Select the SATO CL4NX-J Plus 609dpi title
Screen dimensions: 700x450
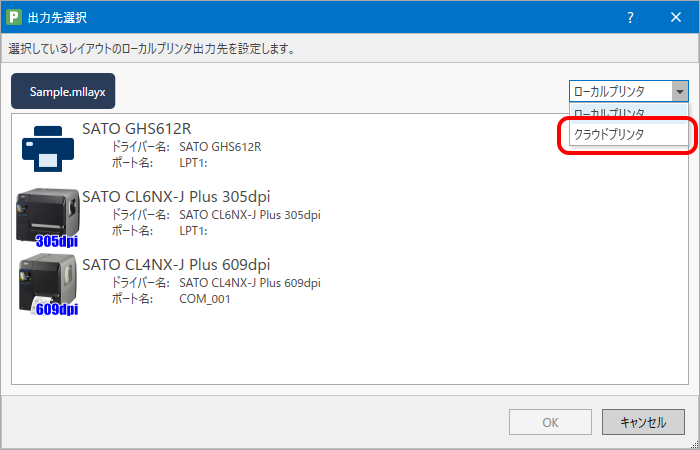tap(176, 264)
